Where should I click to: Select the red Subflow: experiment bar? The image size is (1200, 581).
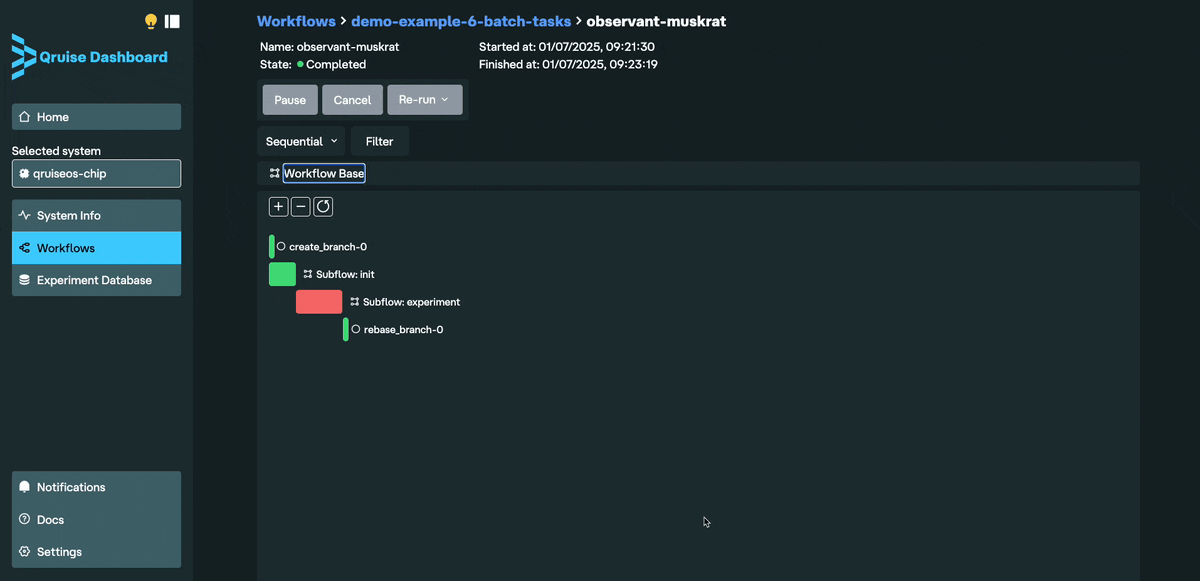(x=318, y=302)
